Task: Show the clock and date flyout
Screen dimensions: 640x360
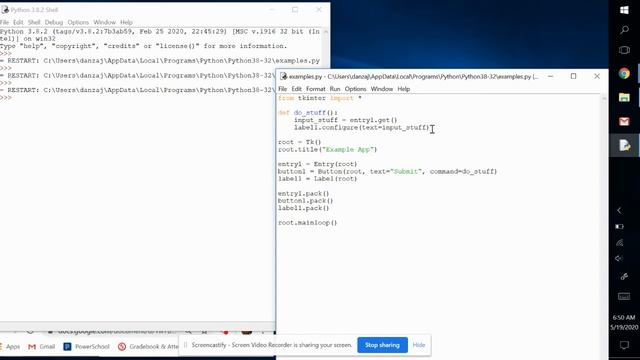Action: pos(624,322)
